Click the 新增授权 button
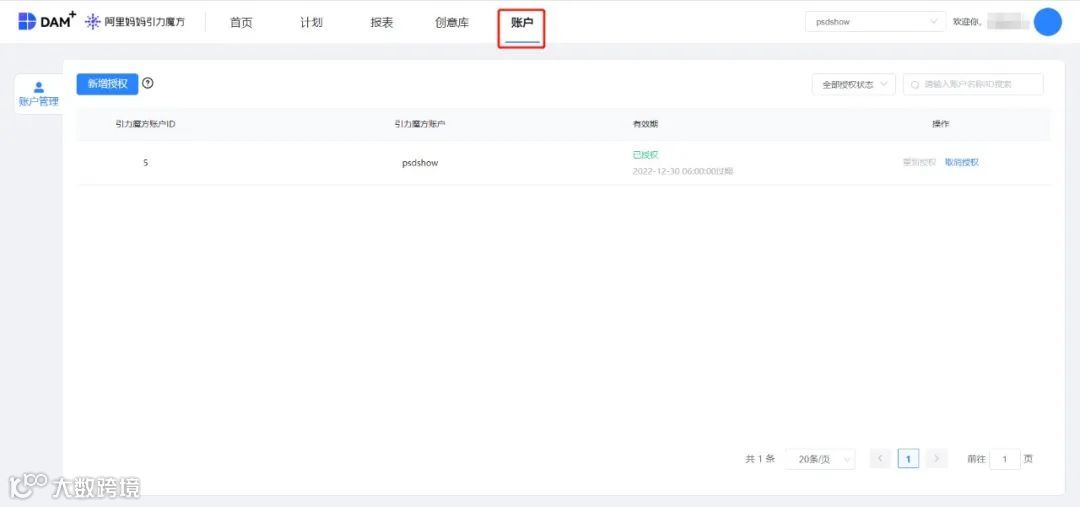 [x=107, y=84]
